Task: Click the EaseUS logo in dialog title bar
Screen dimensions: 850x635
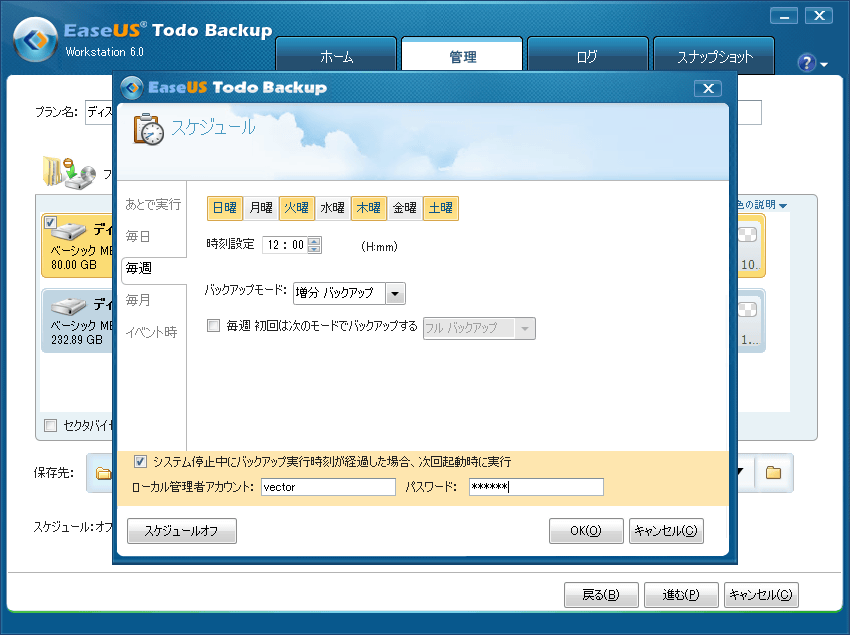Action: tap(132, 88)
